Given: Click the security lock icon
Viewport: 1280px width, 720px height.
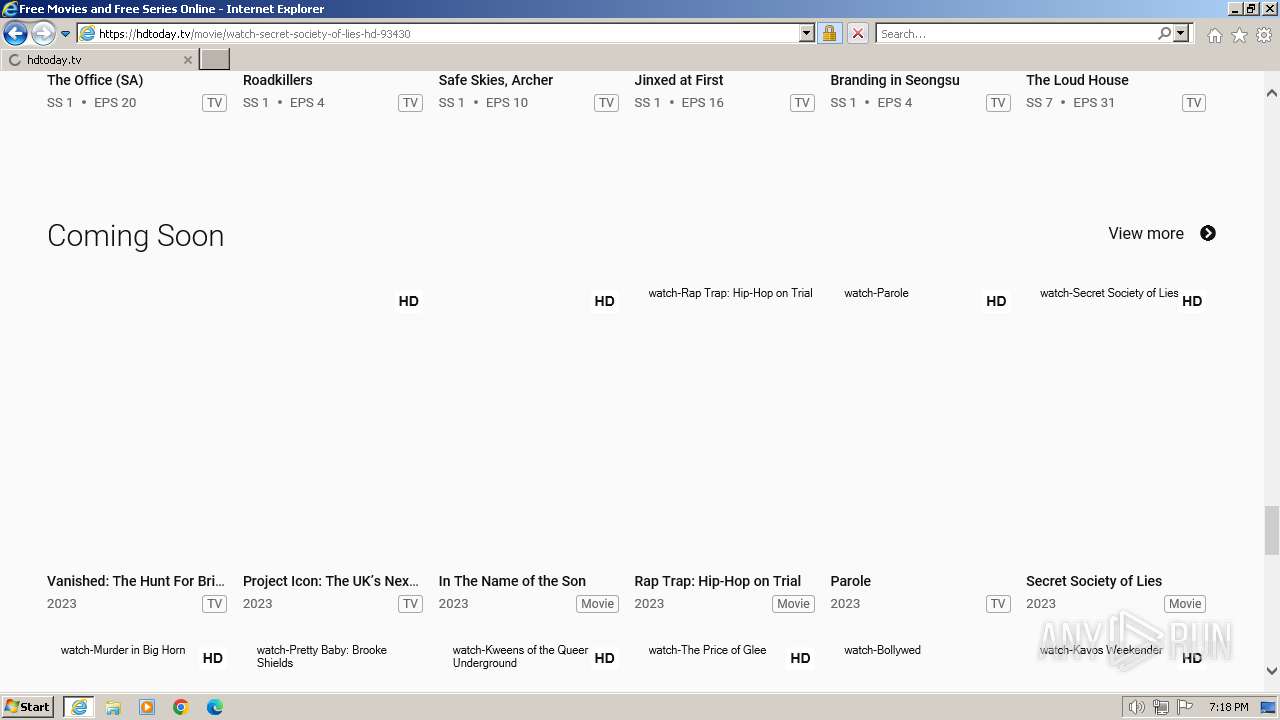Looking at the screenshot, I should [829, 34].
